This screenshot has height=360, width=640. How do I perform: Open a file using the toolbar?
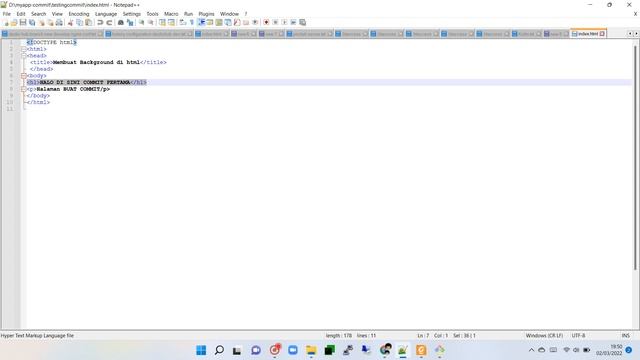point(14,22)
